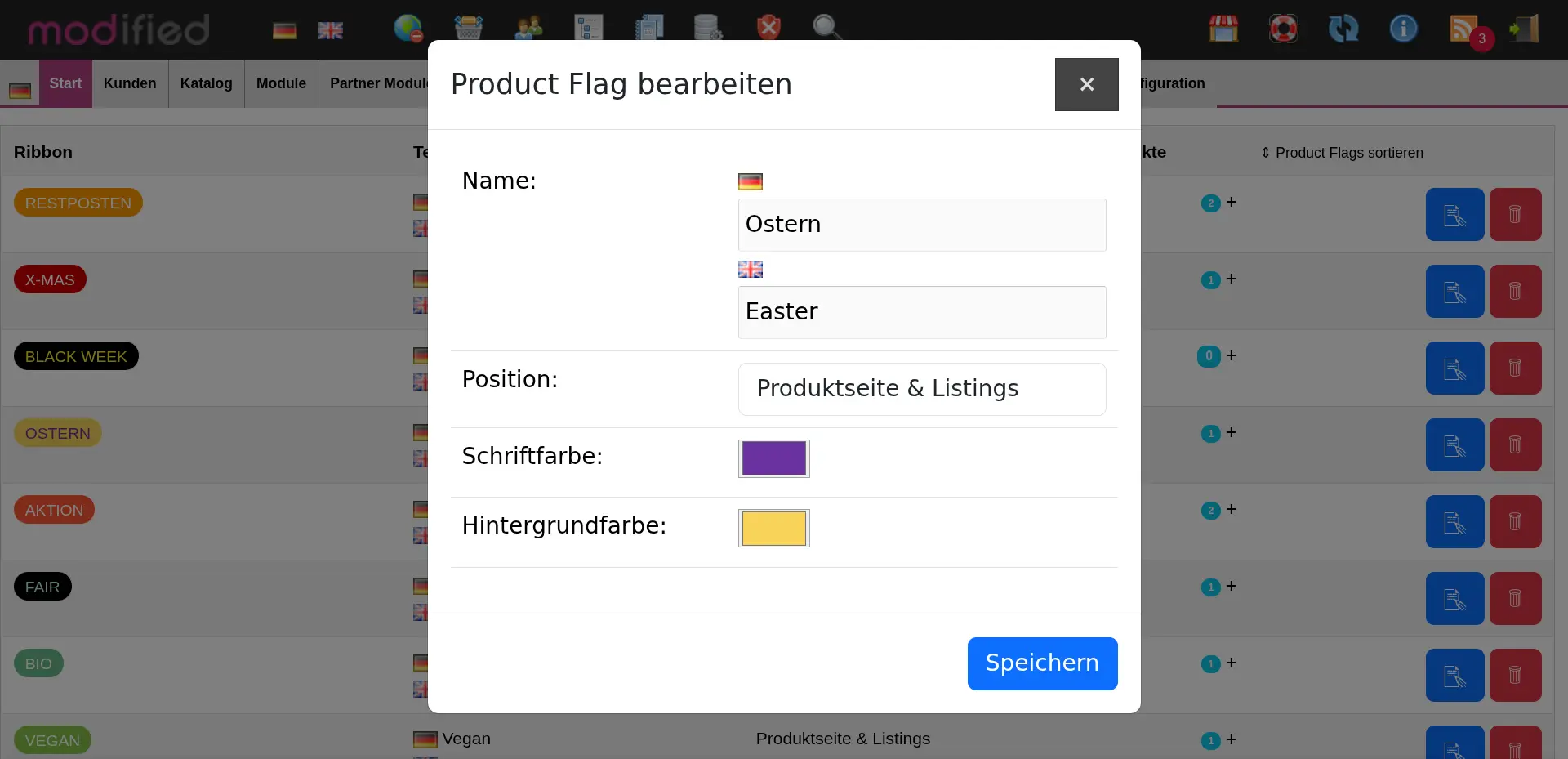
Task: Expand products plus for AKTION row
Action: click(x=1232, y=509)
